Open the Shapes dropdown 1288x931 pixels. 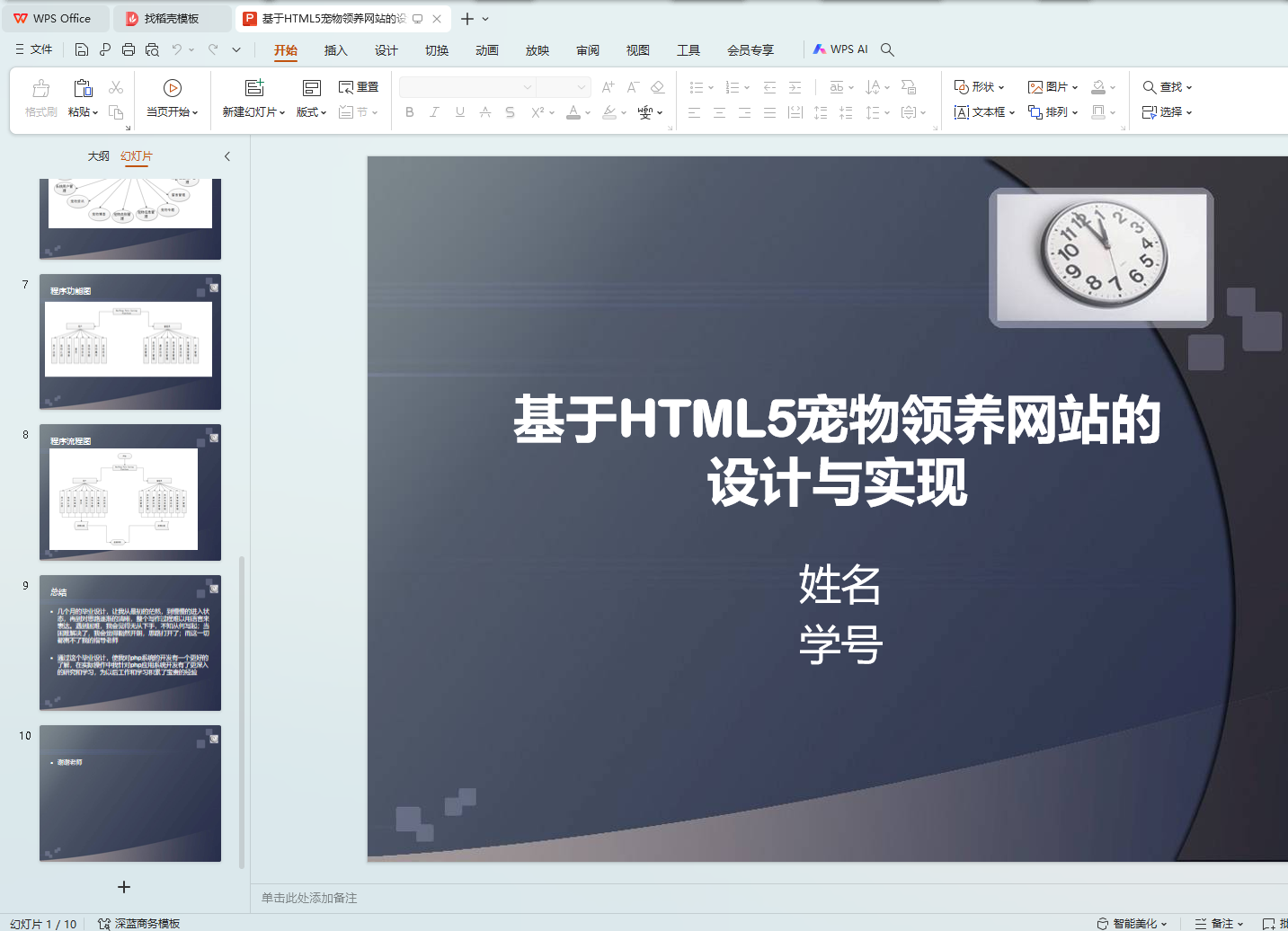(x=979, y=87)
